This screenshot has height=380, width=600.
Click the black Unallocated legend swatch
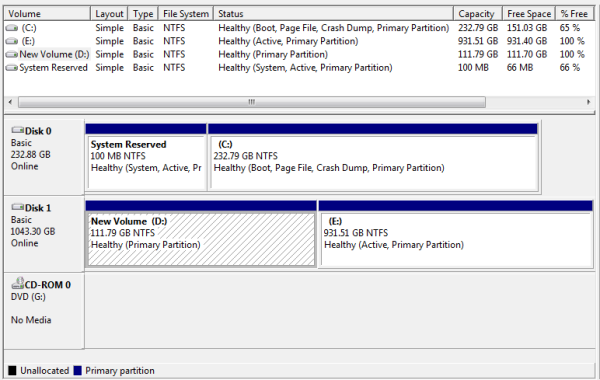(12, 370)
